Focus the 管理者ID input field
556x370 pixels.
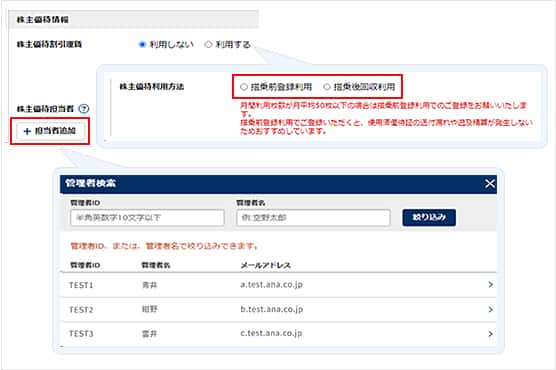pos(148,217)
